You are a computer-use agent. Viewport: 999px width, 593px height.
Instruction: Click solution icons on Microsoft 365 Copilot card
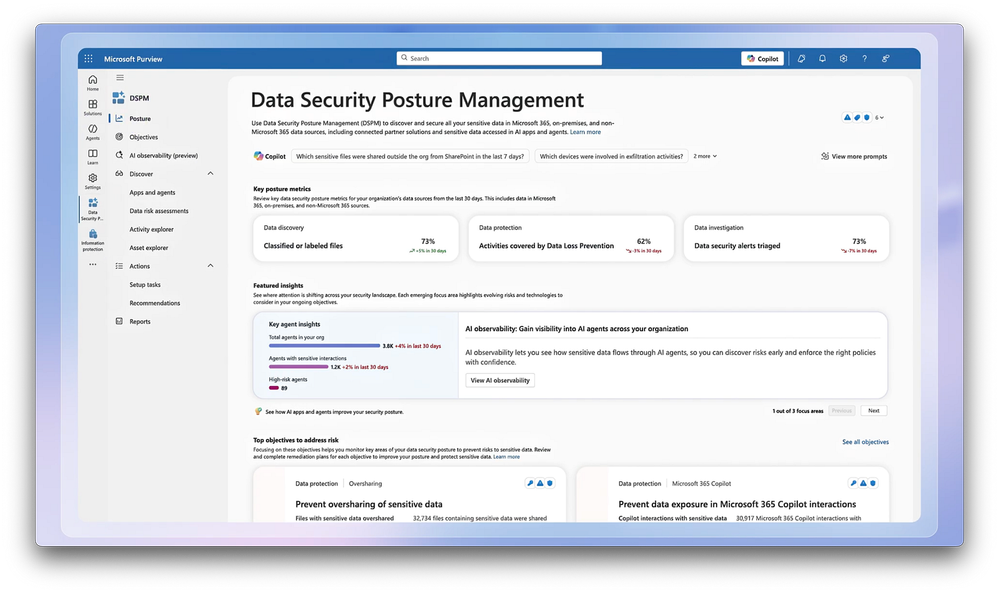pos(863,483)
